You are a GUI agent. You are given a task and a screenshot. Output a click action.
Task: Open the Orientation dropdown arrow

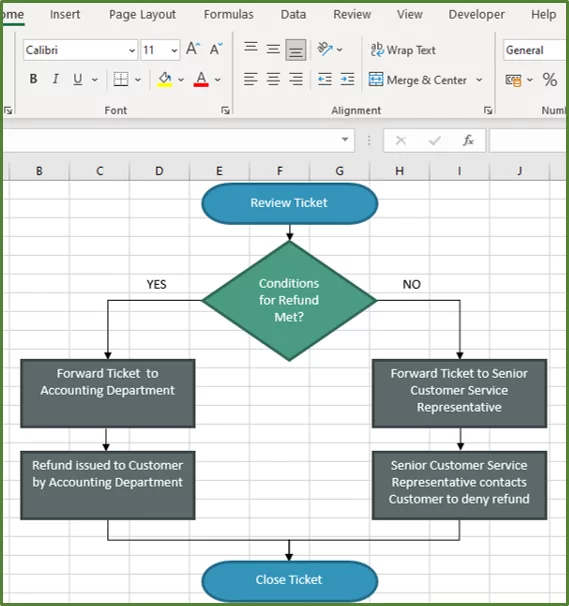point(340,50)
